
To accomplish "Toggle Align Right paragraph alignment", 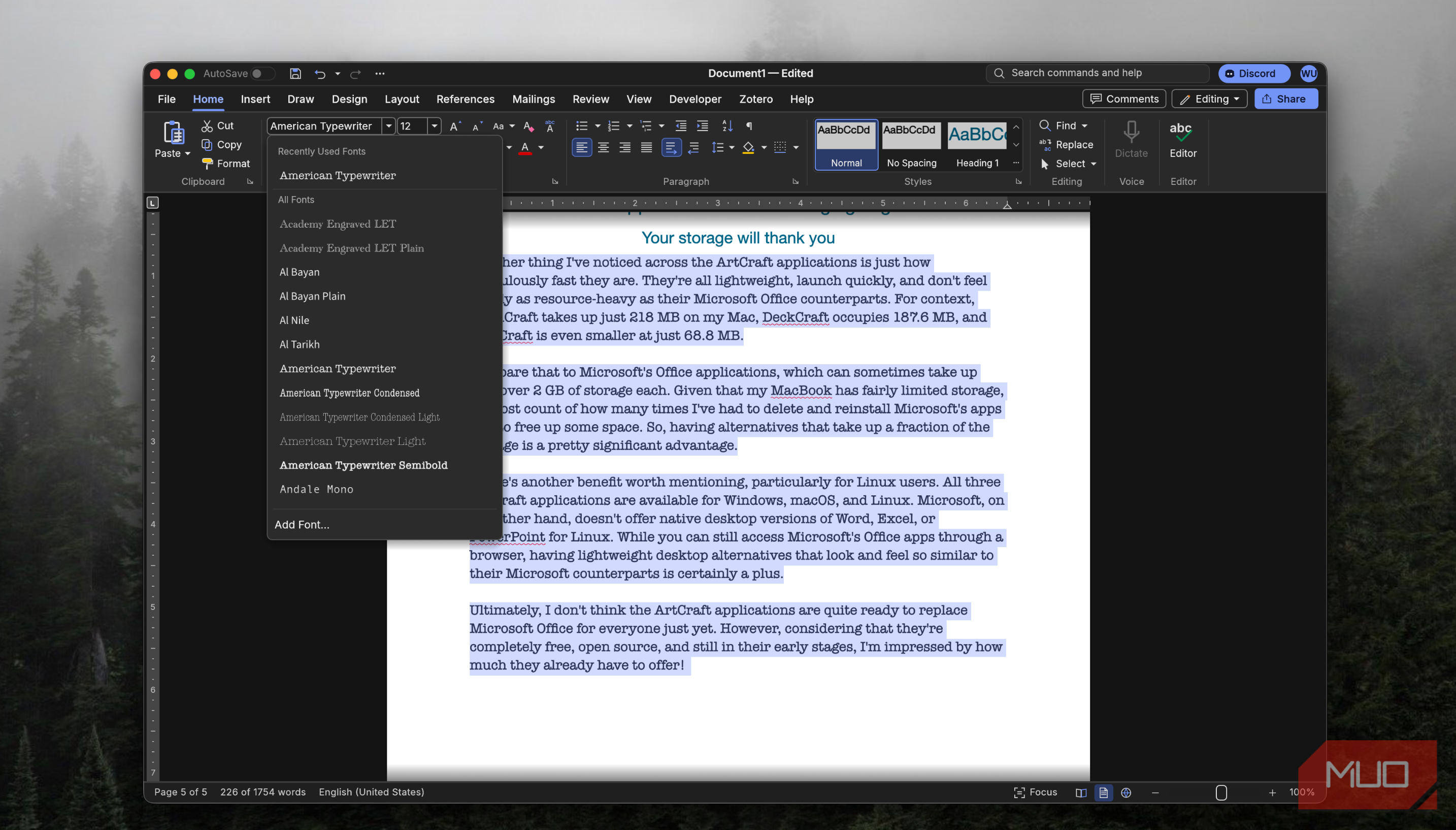I will [x=625, y=148].
